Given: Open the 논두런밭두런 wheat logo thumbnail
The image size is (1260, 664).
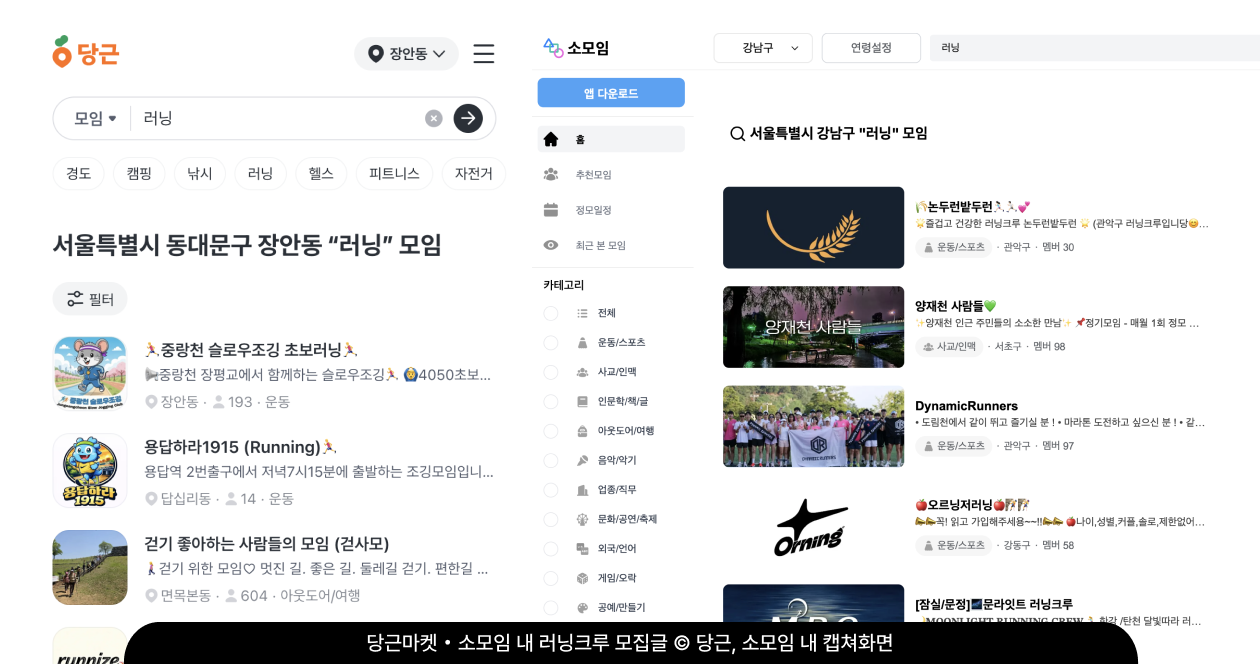Looking at the screenshot, I should pos(813,228).
